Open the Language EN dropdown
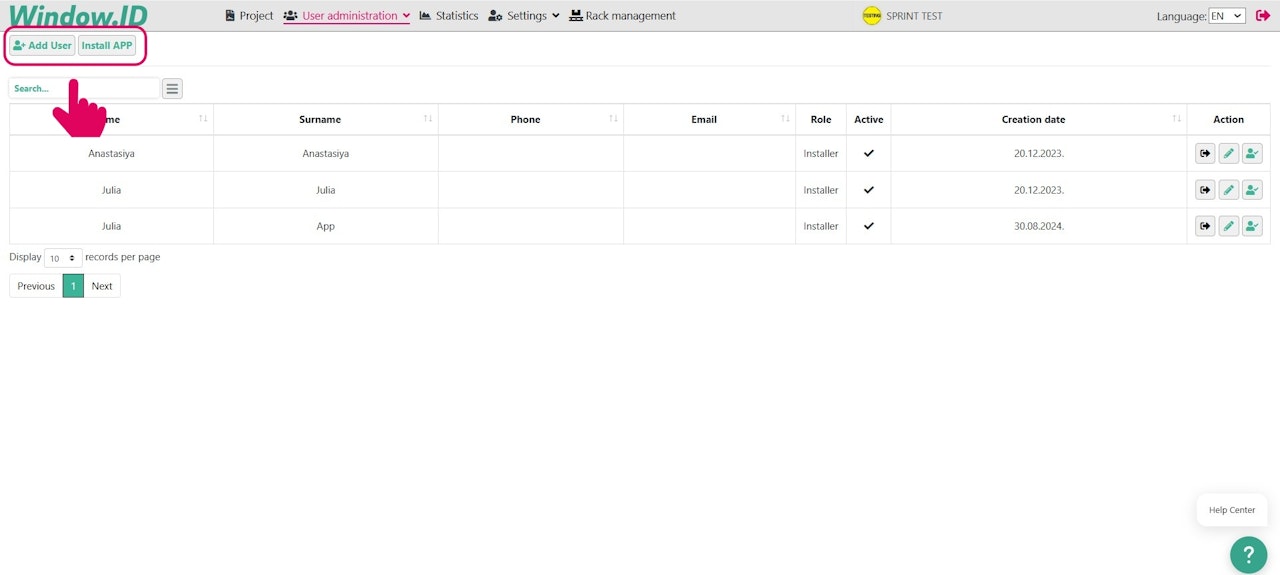 (x=1227, y=16)
